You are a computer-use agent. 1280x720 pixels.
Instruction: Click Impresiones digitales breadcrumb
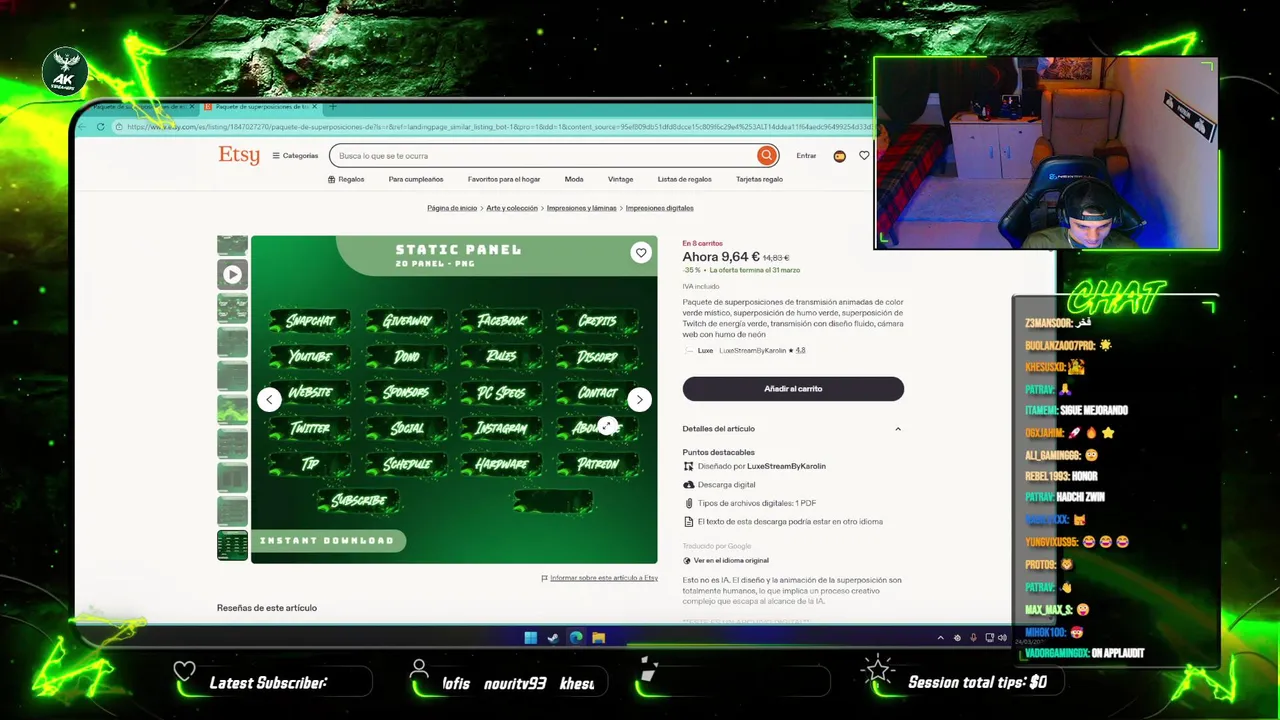point(660,208)
